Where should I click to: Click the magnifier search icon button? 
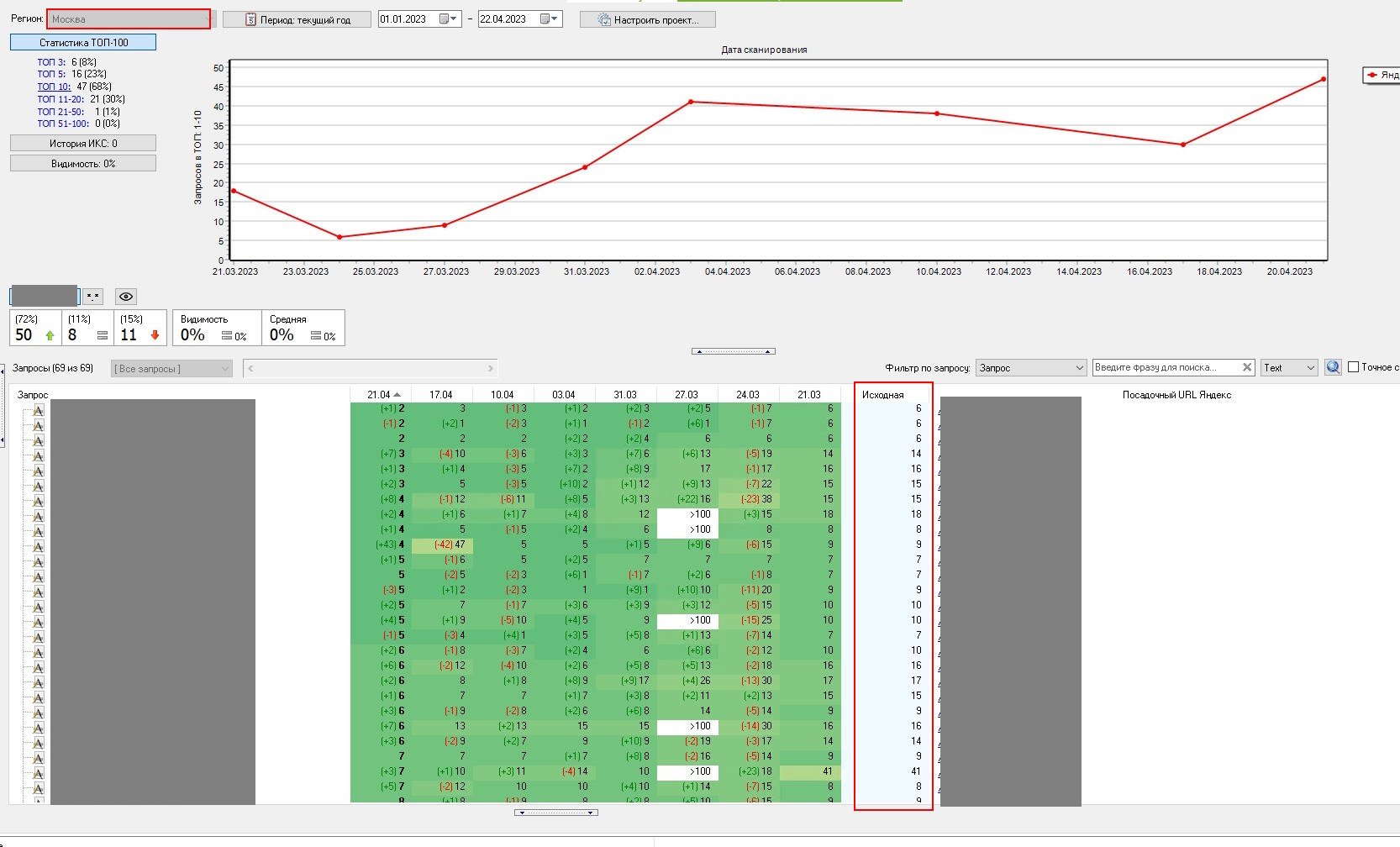[x=1333, y=367]
